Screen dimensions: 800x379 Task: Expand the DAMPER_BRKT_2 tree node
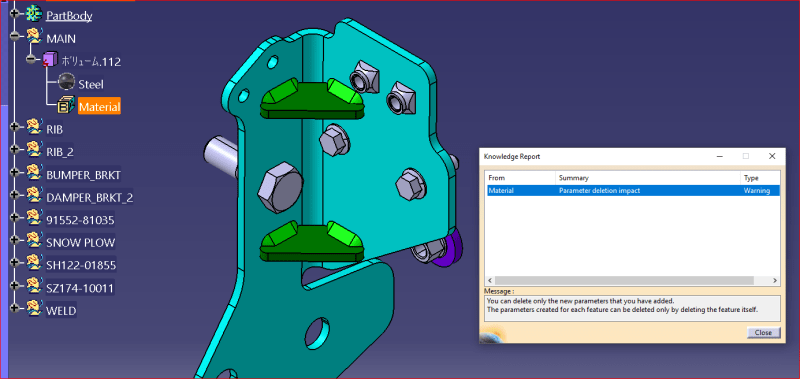coord(15,195)
